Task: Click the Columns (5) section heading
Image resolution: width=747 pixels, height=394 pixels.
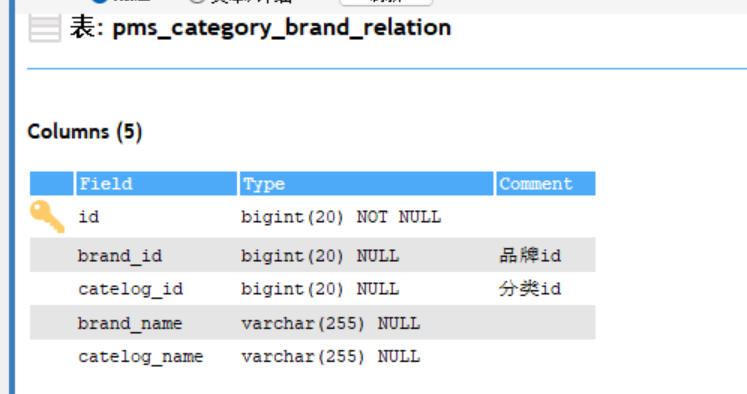Action: [x=85, y=131]
